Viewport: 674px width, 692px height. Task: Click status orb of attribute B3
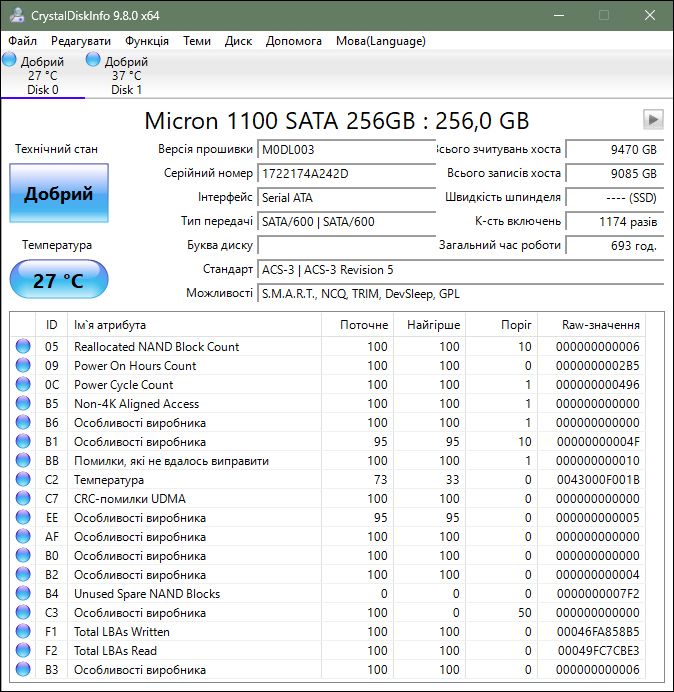[x=23, y=669]
